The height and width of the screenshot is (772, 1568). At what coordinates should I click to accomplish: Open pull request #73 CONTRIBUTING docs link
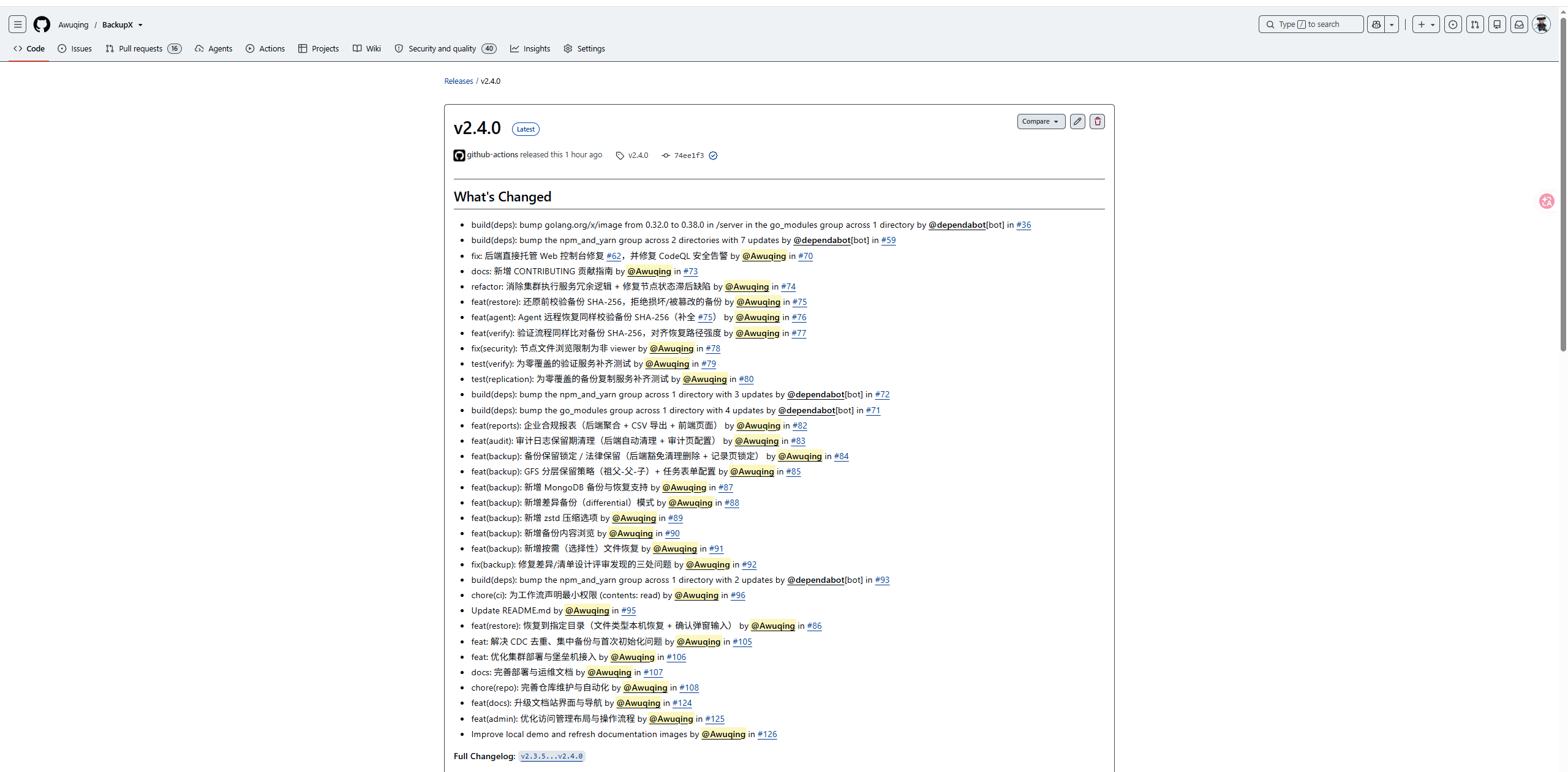click(690, 271)
